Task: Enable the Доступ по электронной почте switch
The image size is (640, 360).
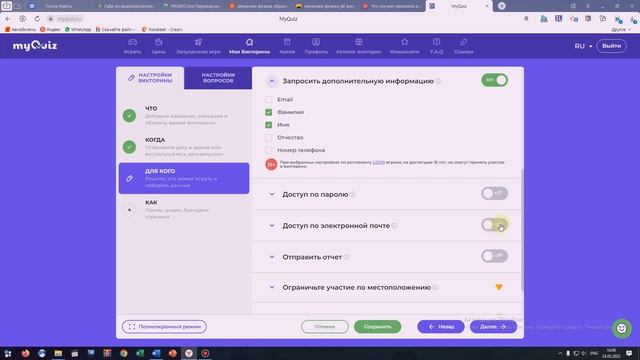Action: tap(494, 224)
